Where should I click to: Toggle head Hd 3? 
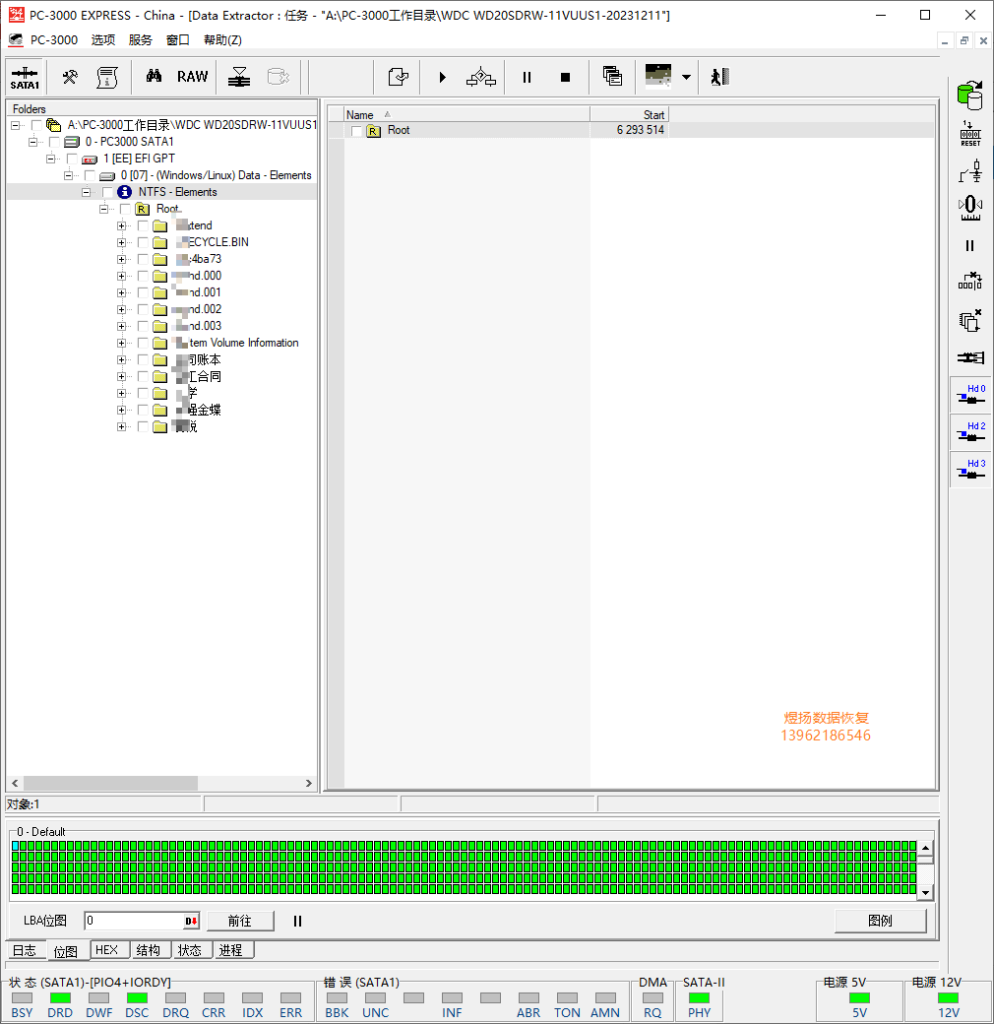(970, 469)
